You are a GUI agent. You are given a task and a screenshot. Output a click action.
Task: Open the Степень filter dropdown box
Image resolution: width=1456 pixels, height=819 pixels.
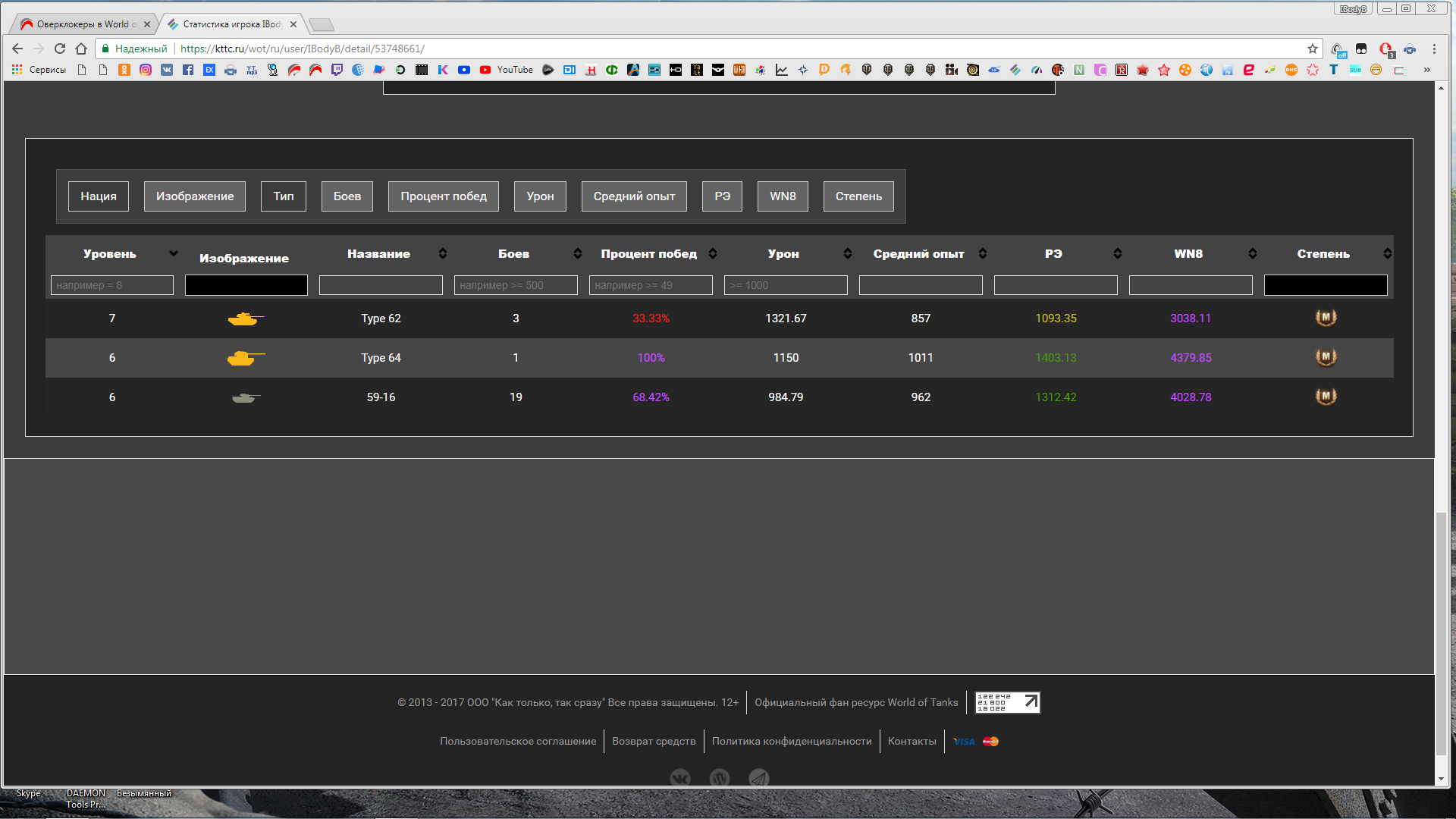[1326, 285]
